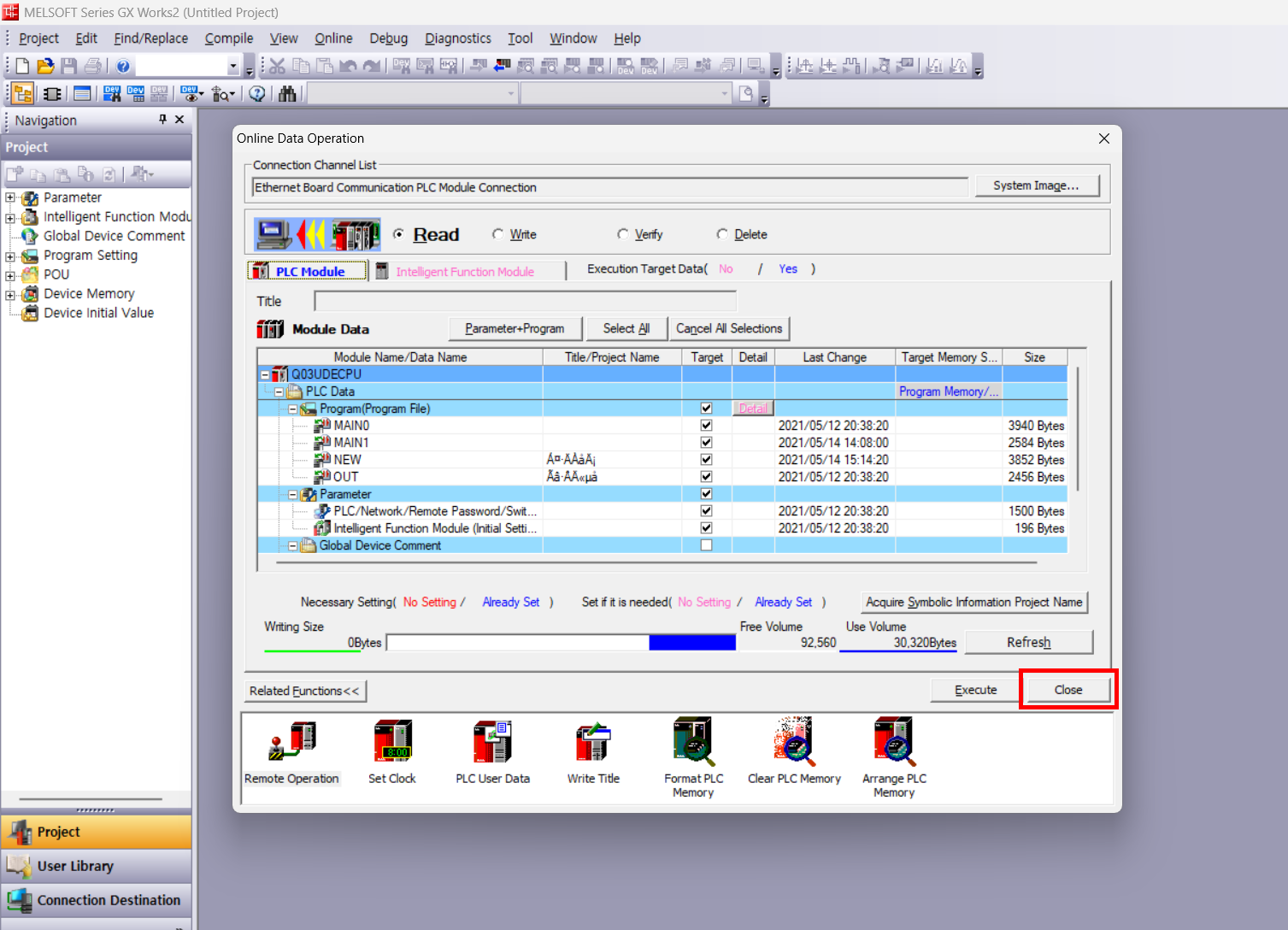This screenshot has height=930, width=1288.
Task: Open the Connection Destination pane
Action: (x=96, y=900)
